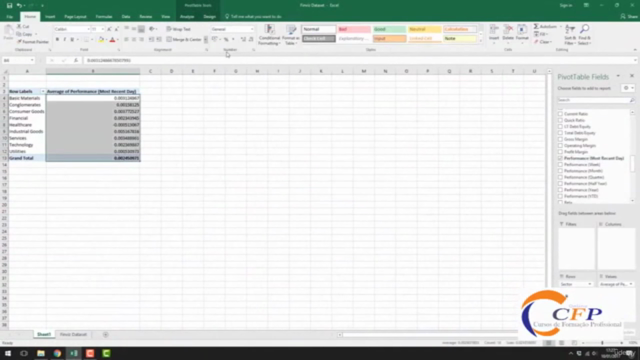Click Merge & Center

[184, 40]
